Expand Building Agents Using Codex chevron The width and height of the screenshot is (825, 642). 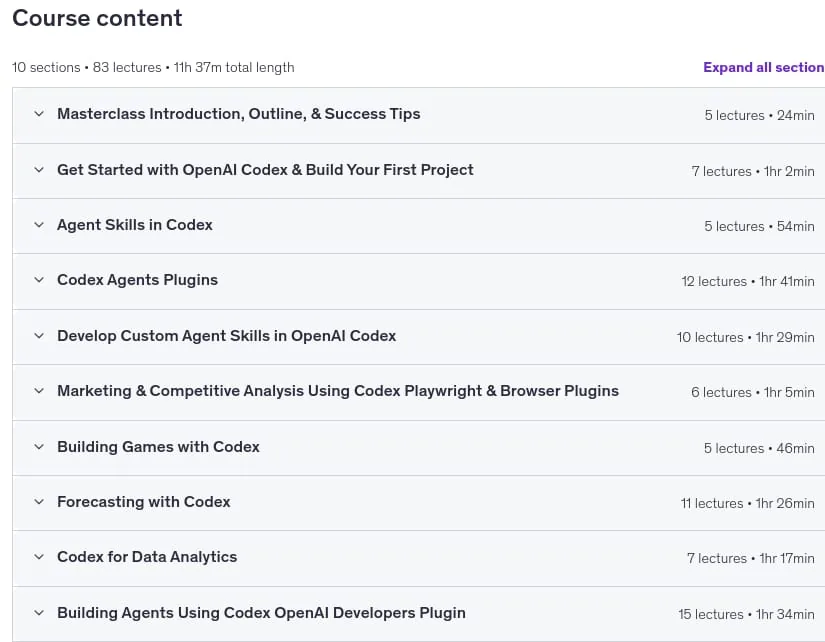pos(39,613)
